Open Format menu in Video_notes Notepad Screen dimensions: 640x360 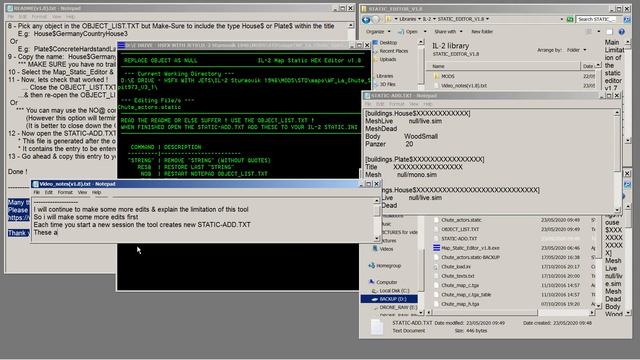click(65, 192)
